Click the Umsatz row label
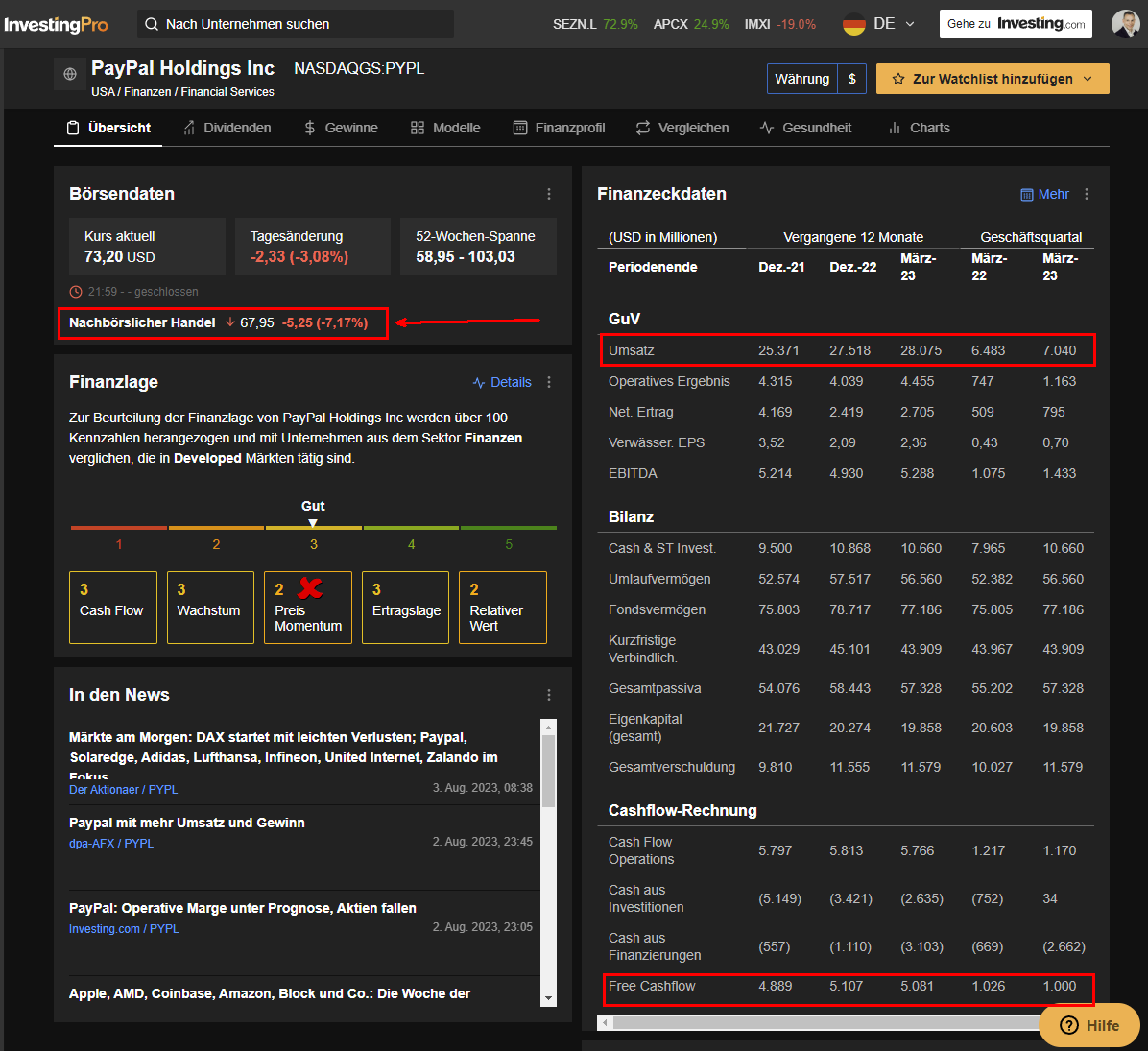This screenshot has width=1148, height=1051. 631,350
